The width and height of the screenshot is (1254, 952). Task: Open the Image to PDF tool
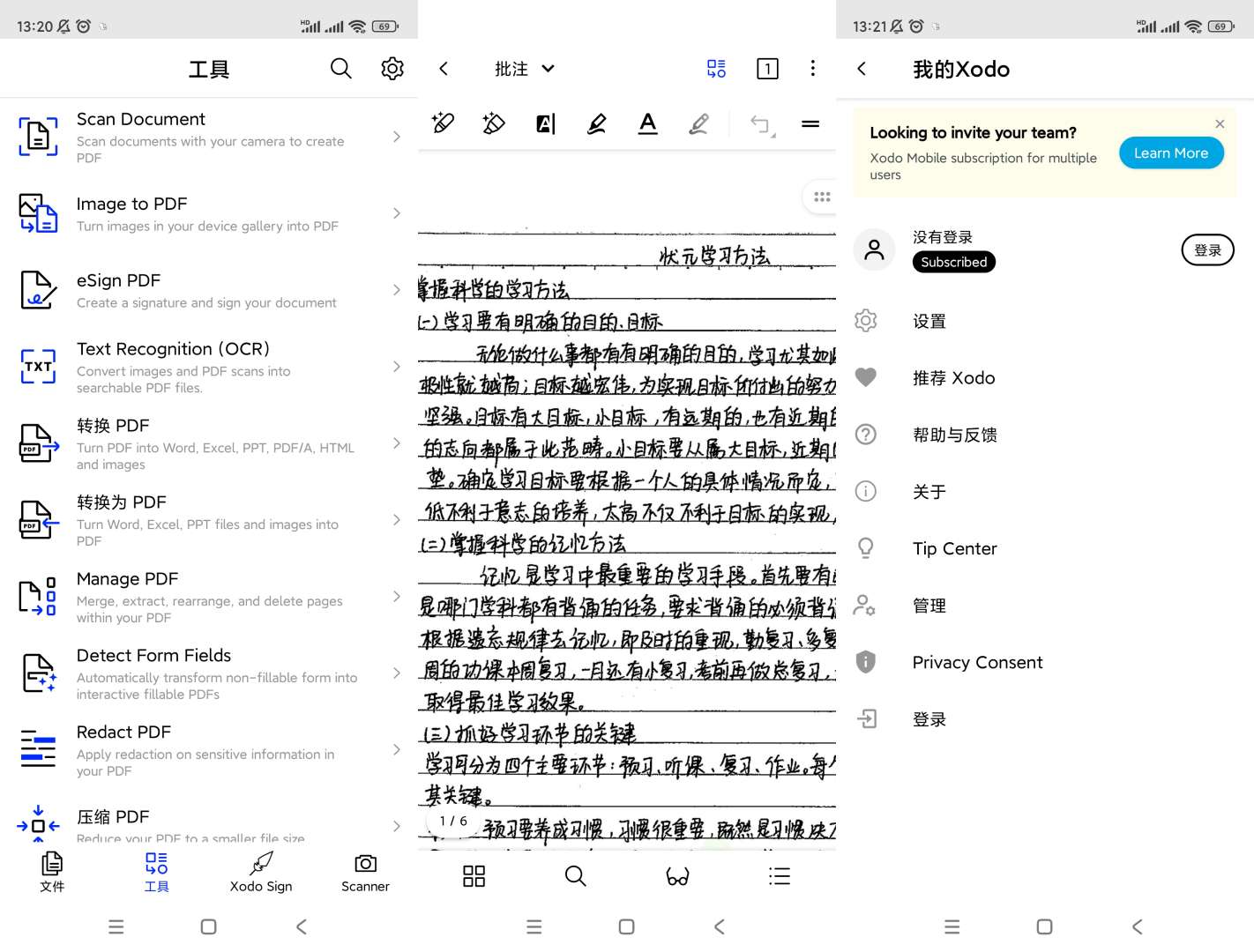point(209,213)
